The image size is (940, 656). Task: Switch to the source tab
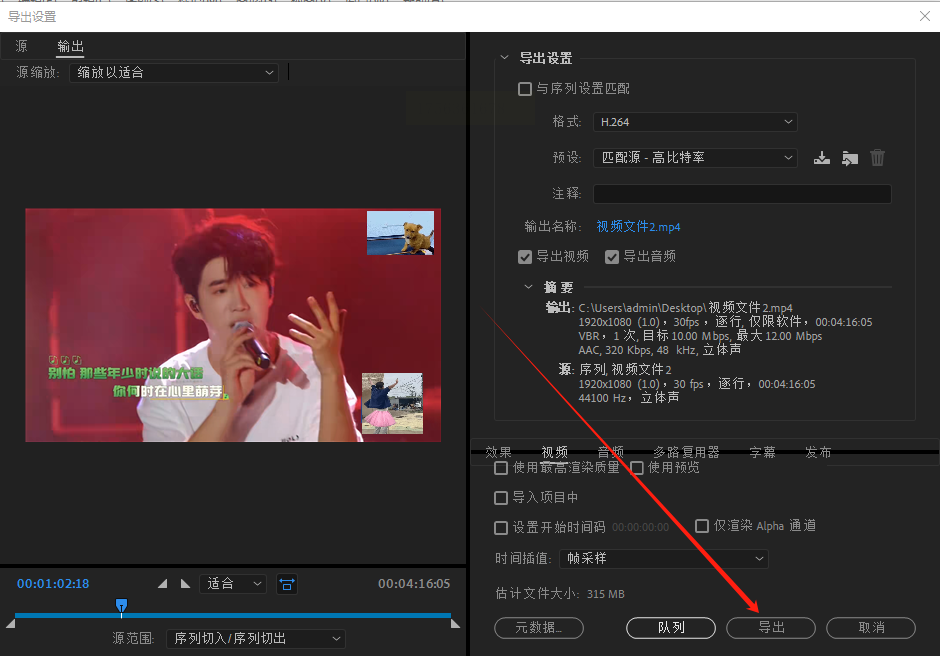click(x=22, y=46)
